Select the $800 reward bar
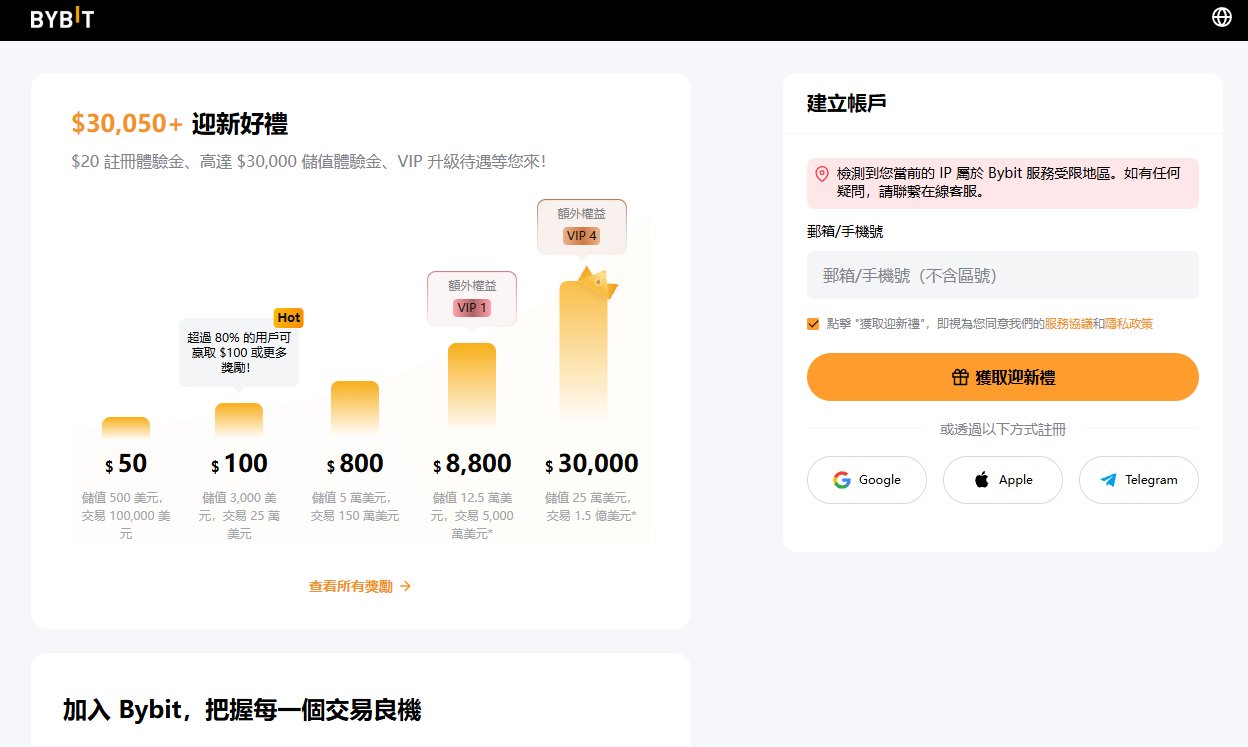Image resolution: width=1248 pixels, height=747 pixels. click(355, 410)
